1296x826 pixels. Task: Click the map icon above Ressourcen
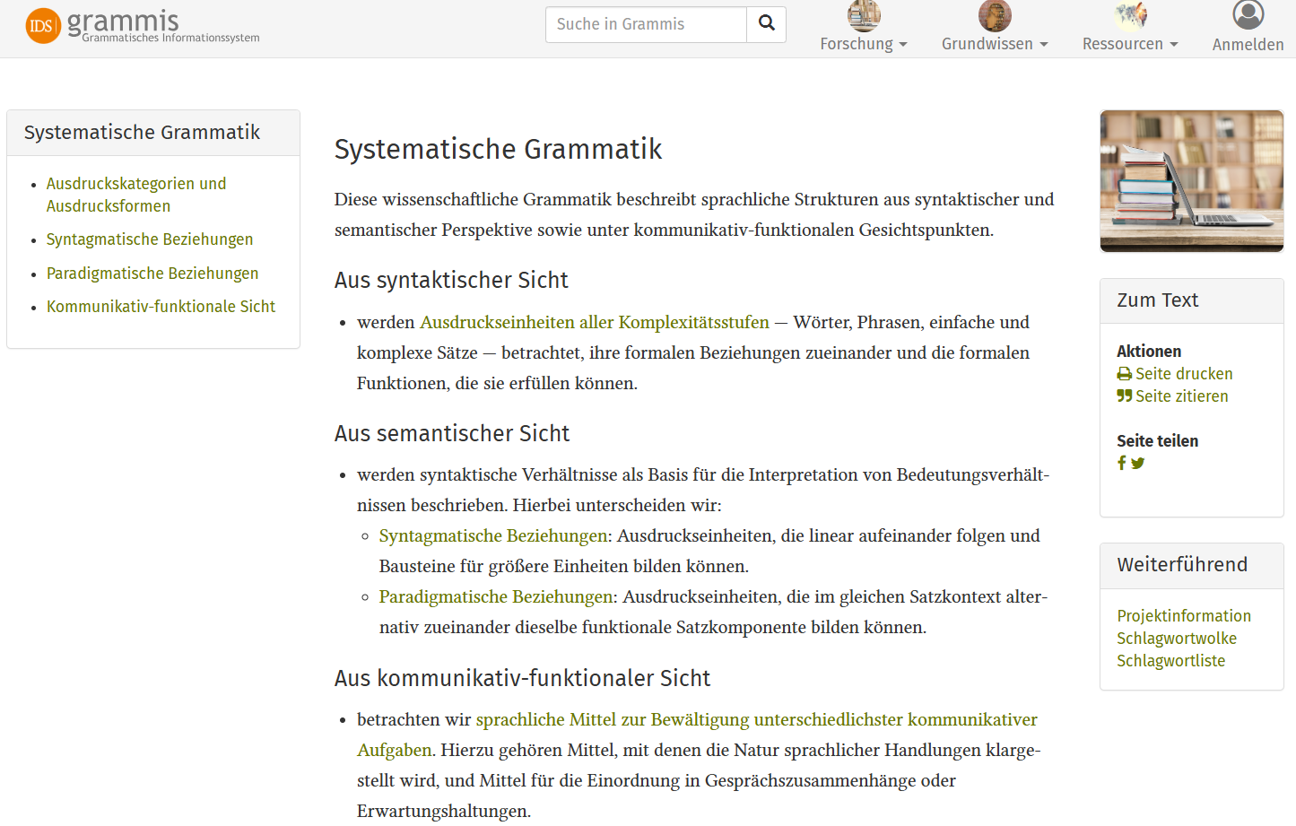point(1128,15)
